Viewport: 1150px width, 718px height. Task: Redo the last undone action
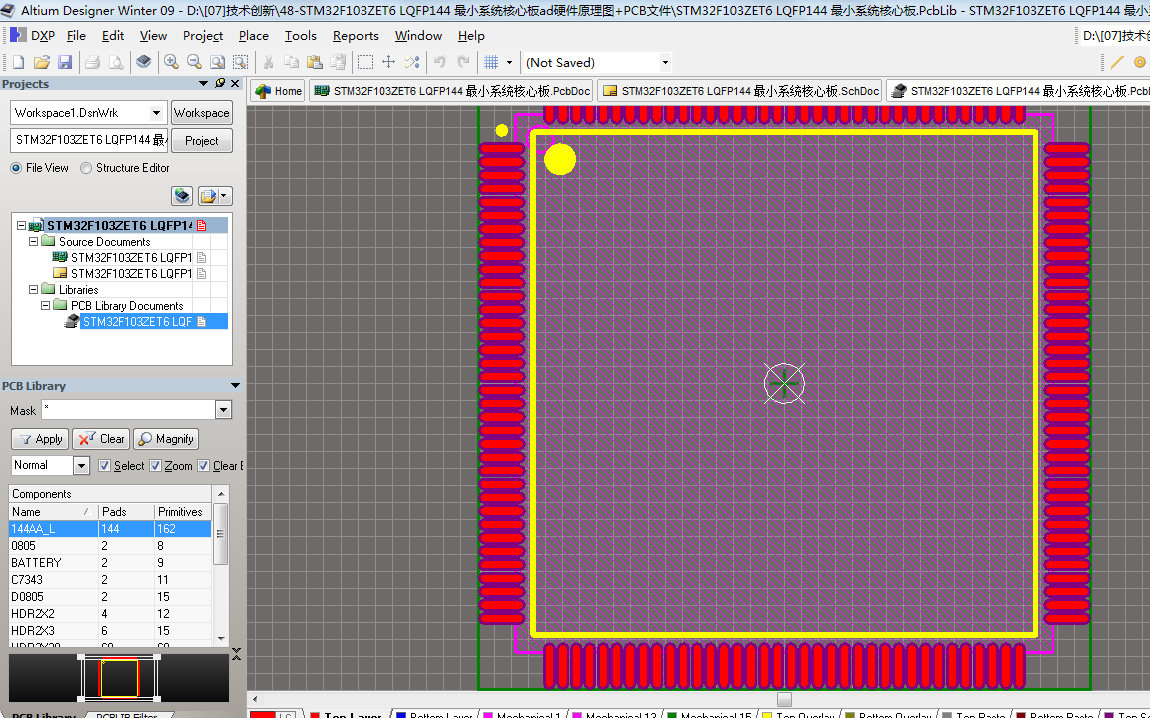coord(463,62)
